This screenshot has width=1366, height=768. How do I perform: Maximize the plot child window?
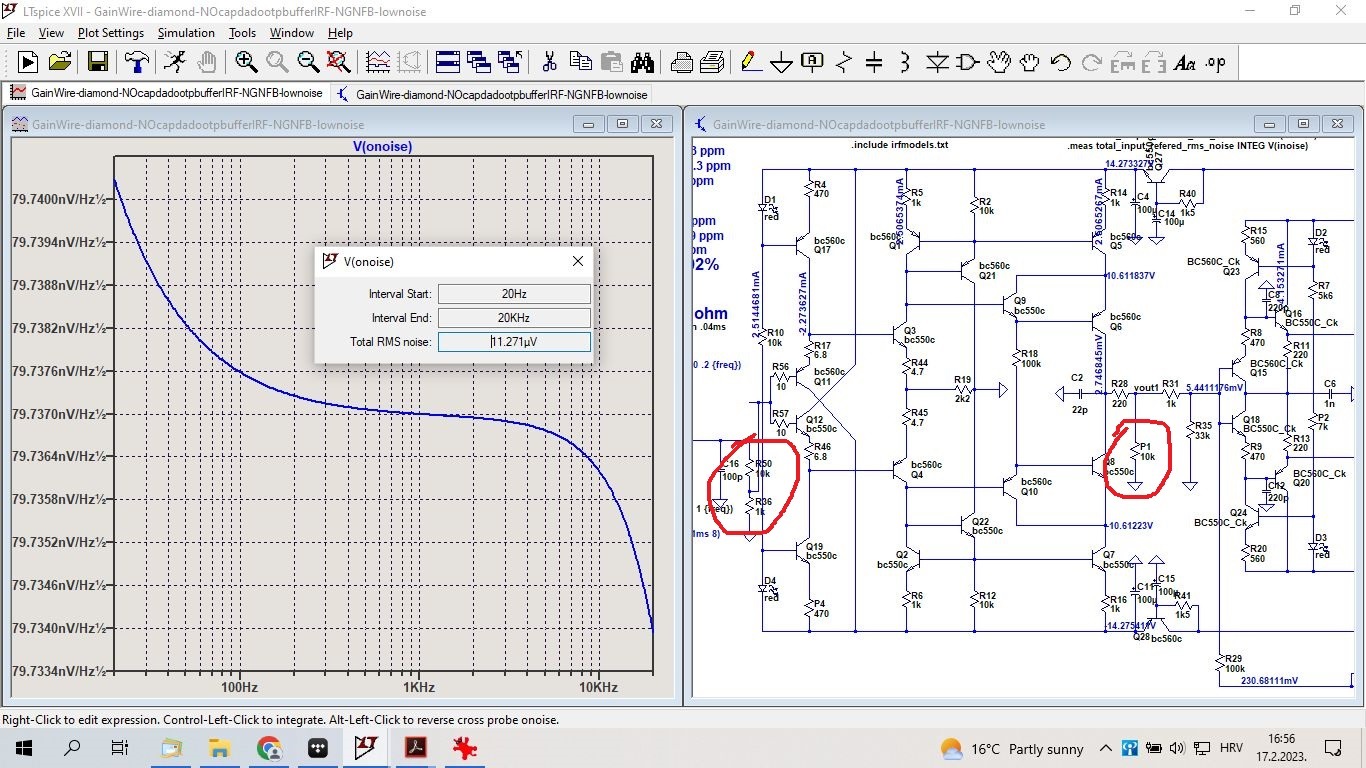click(x=622, y=124)
